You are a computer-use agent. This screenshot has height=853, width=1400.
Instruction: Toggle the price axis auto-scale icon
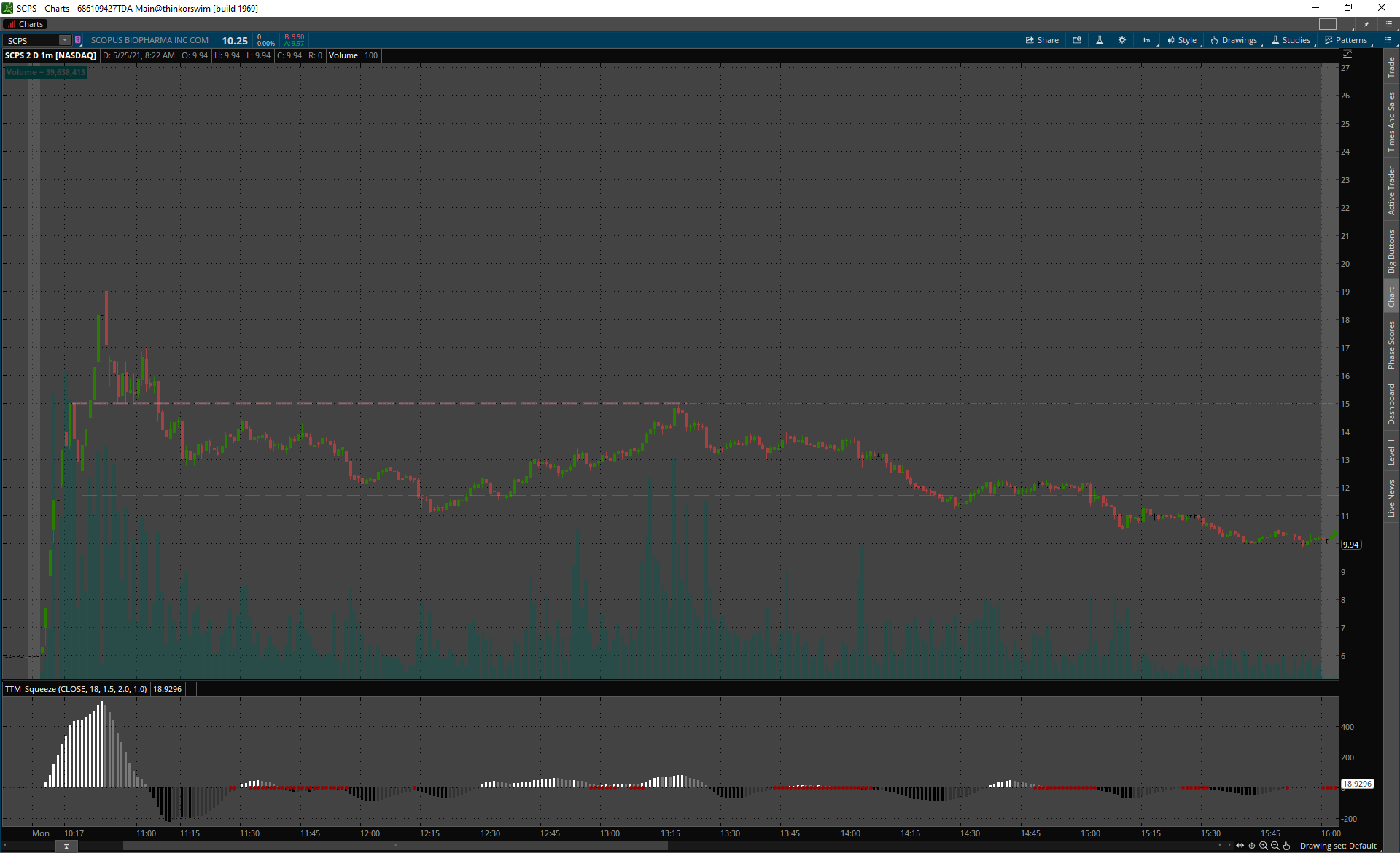point(1347,55)
